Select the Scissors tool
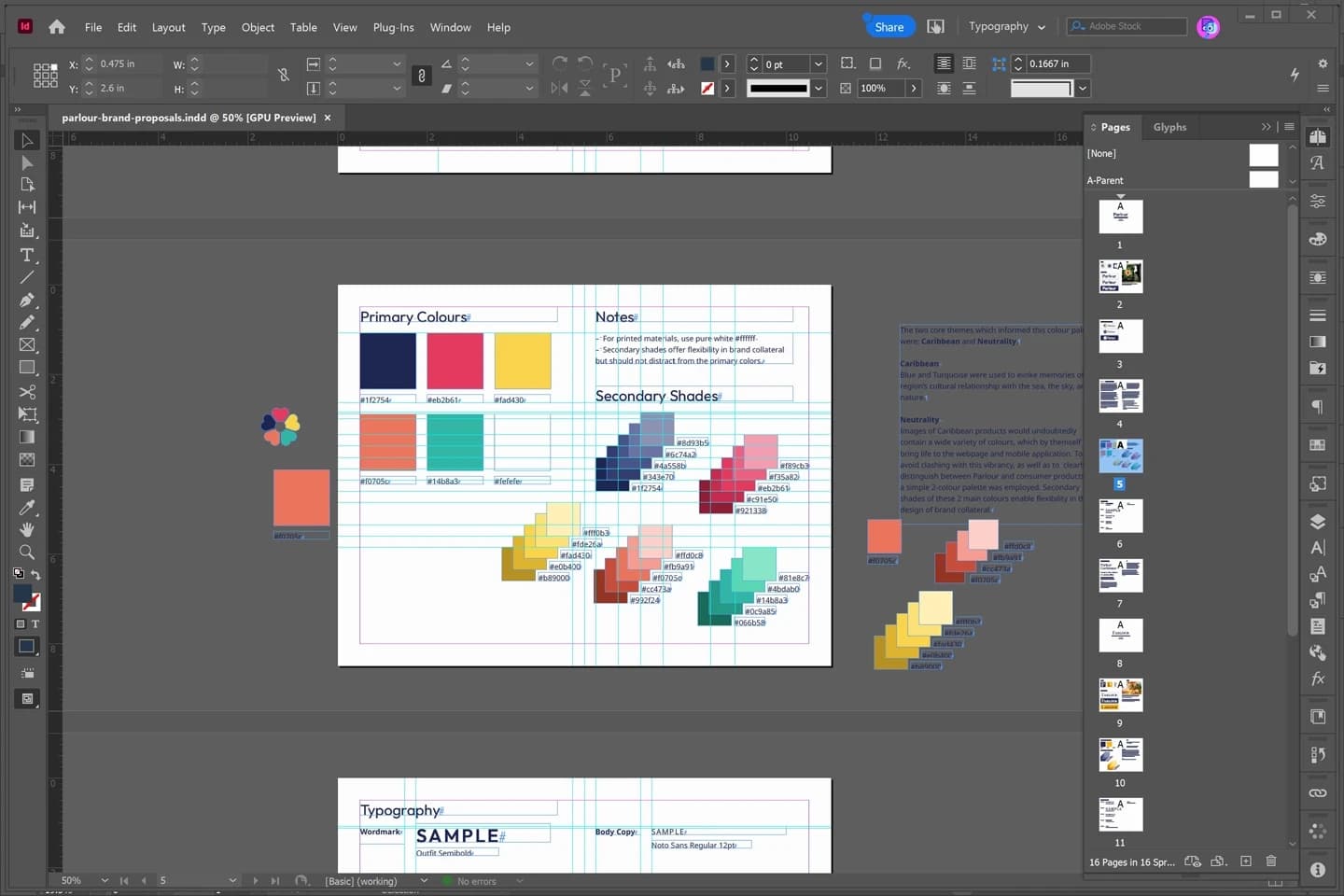 coord(27,392)
